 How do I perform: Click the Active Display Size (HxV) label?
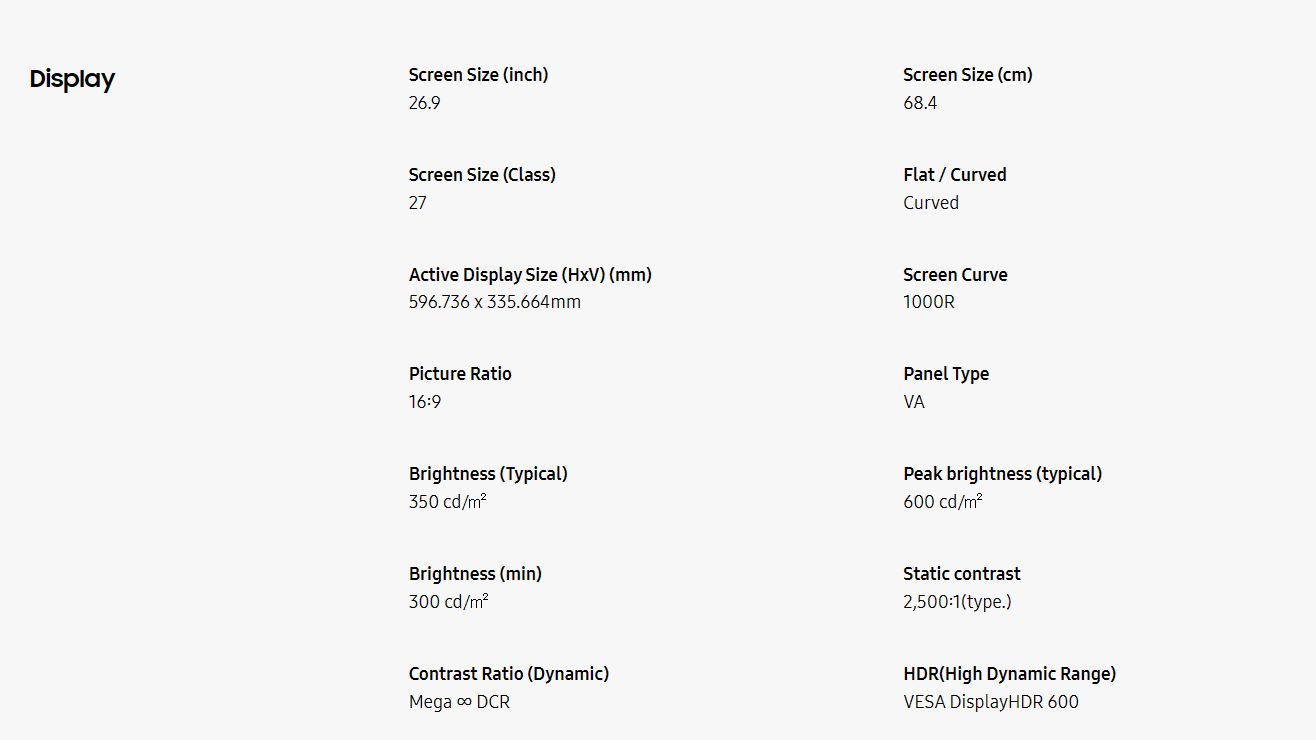(530, 275)
